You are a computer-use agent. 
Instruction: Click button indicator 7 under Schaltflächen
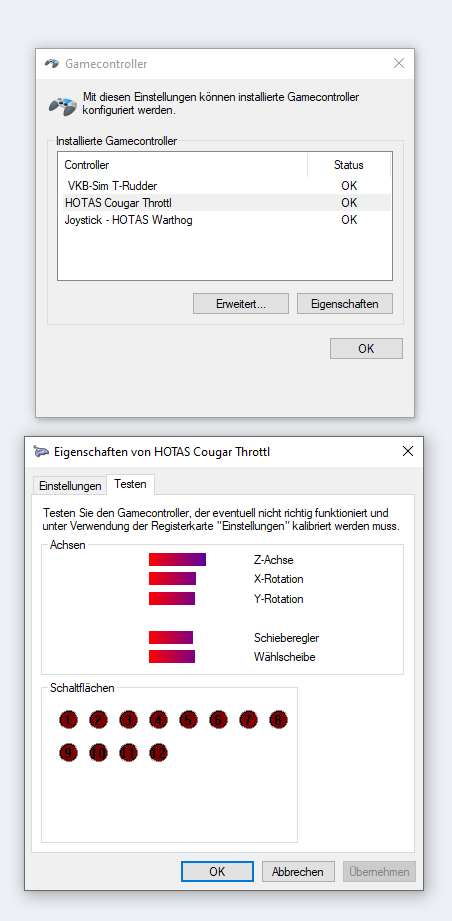[x=248, y=720]
